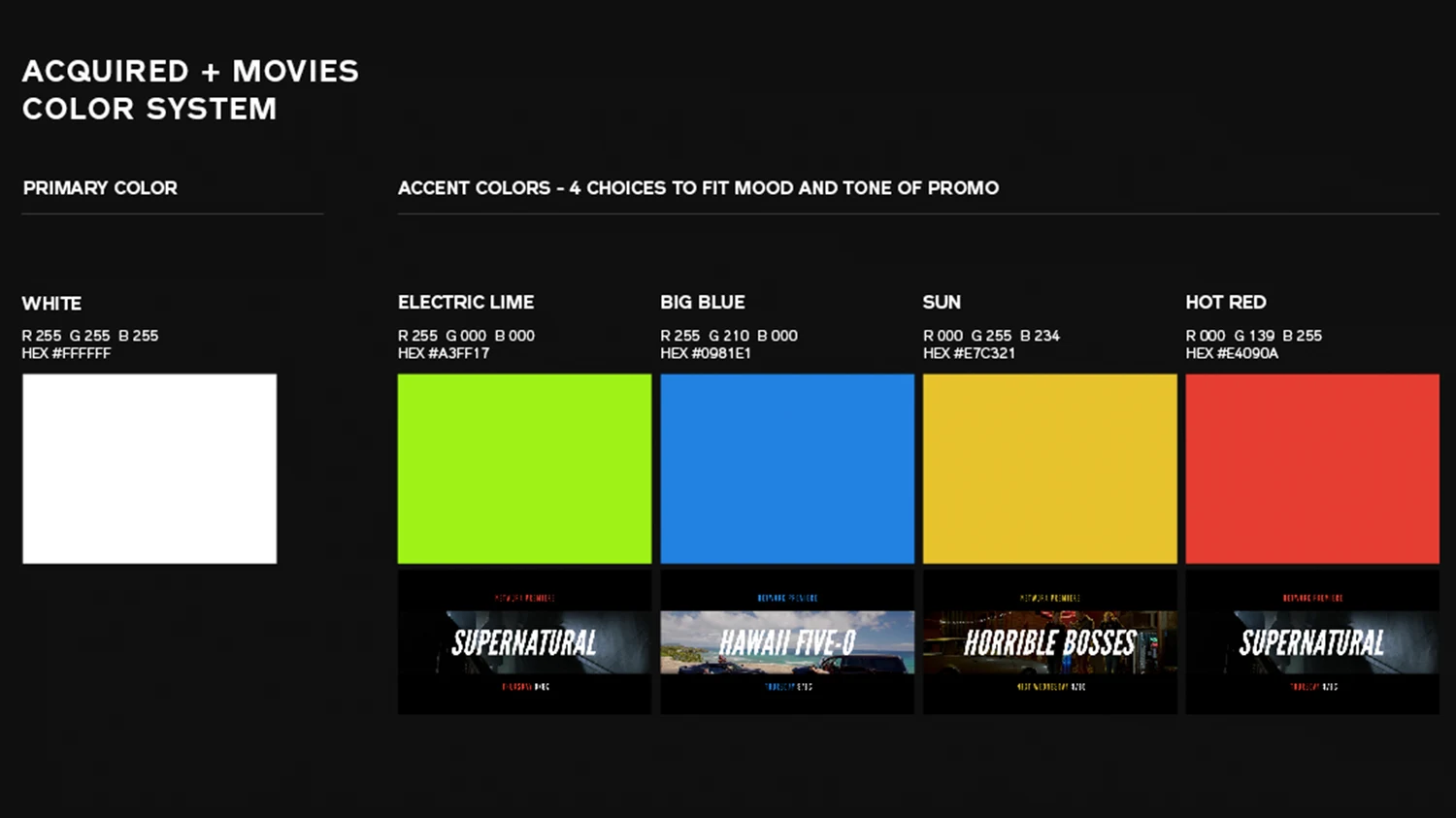Open Supernatural promo thumbnail under Electric Lime
The height and width of the screenshot is (818, 1456).
click(524, 642)
